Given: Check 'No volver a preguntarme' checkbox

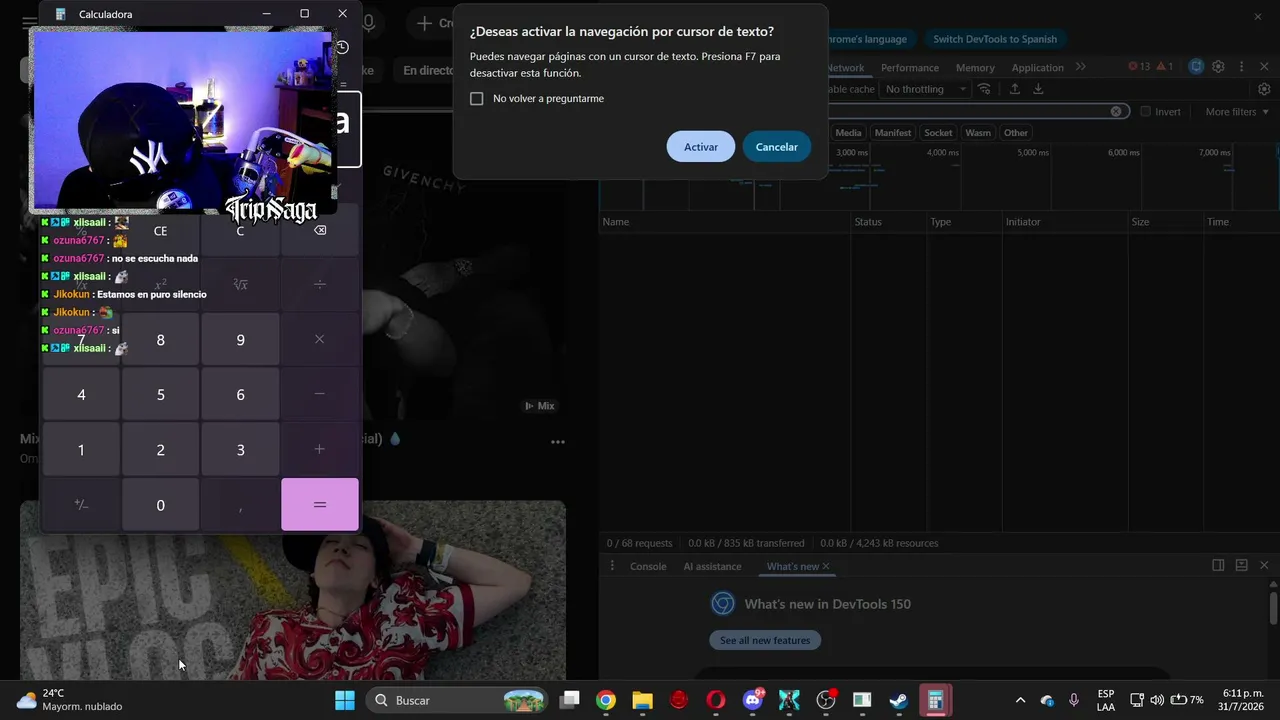Looking at the screenshot, I should (x=477, y=99).
